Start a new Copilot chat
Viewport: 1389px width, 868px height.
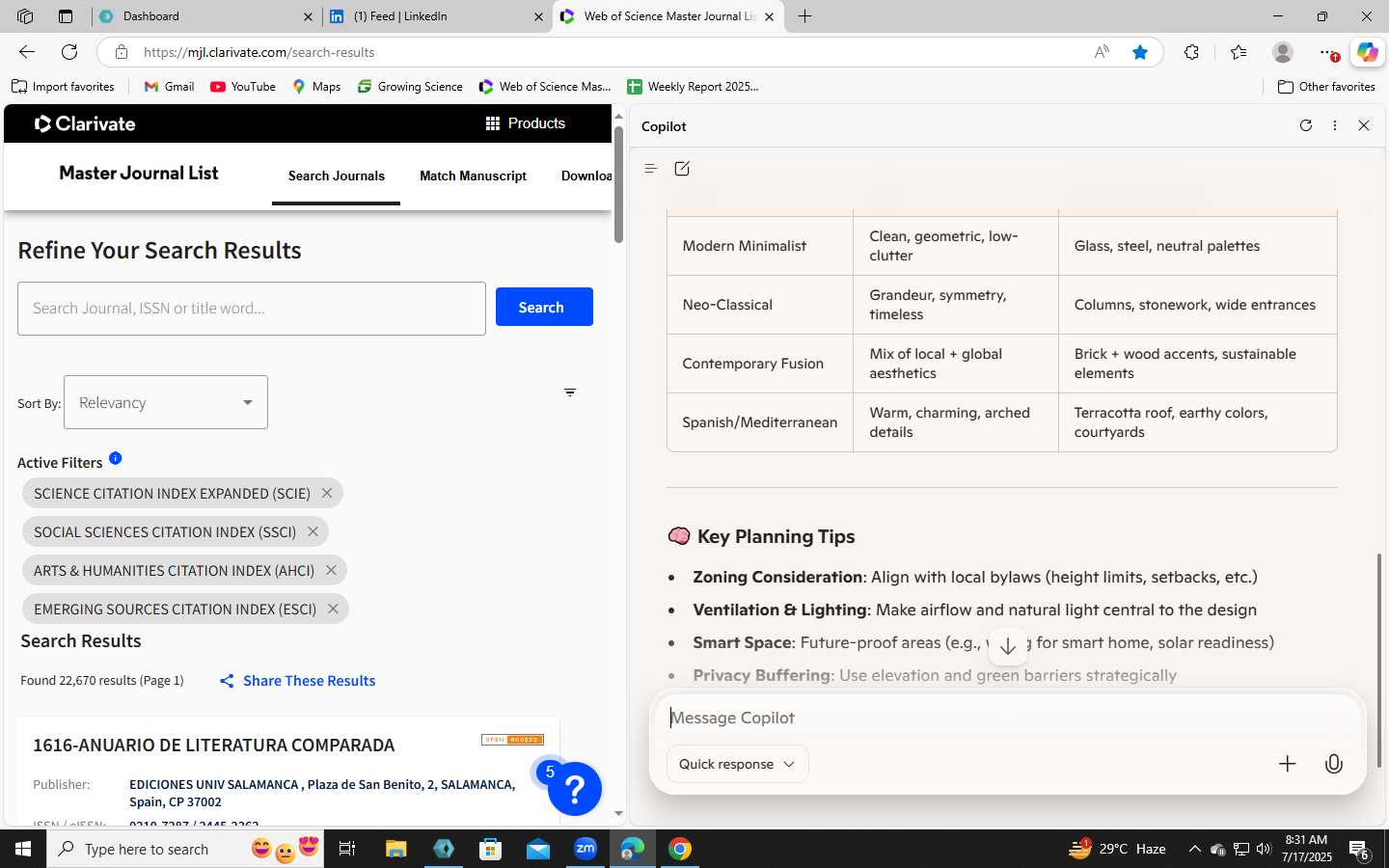682,169
